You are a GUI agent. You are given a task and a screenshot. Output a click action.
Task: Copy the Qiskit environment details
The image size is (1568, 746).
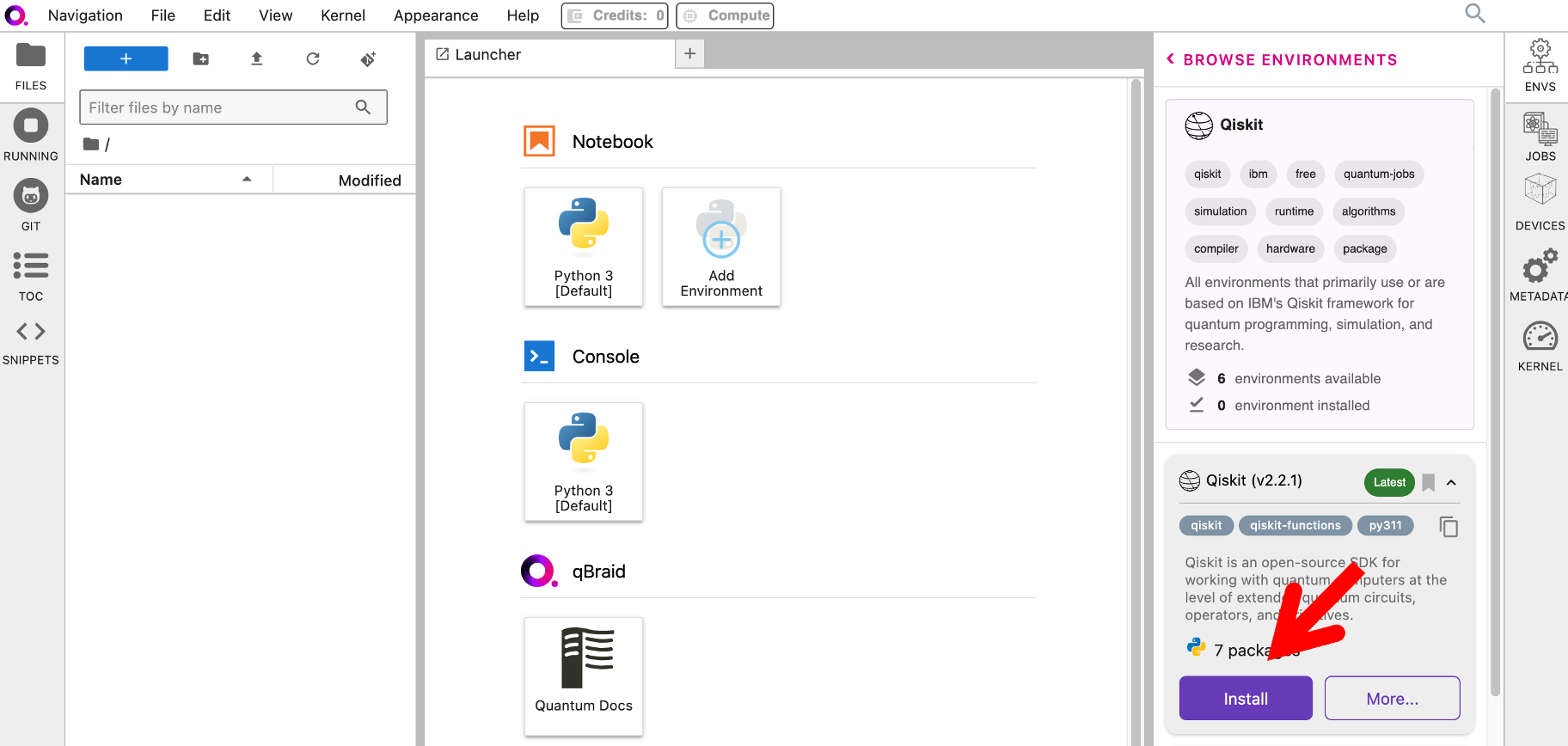click(1449, 526)
